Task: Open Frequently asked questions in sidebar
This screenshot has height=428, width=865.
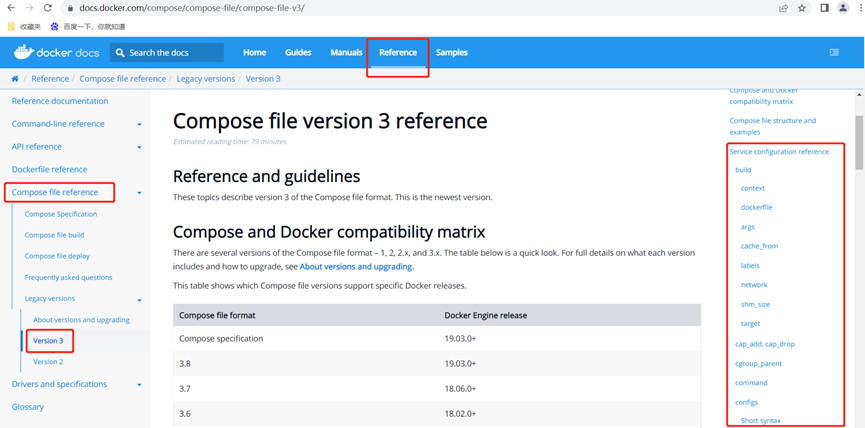Action: [x=68, y=277]
